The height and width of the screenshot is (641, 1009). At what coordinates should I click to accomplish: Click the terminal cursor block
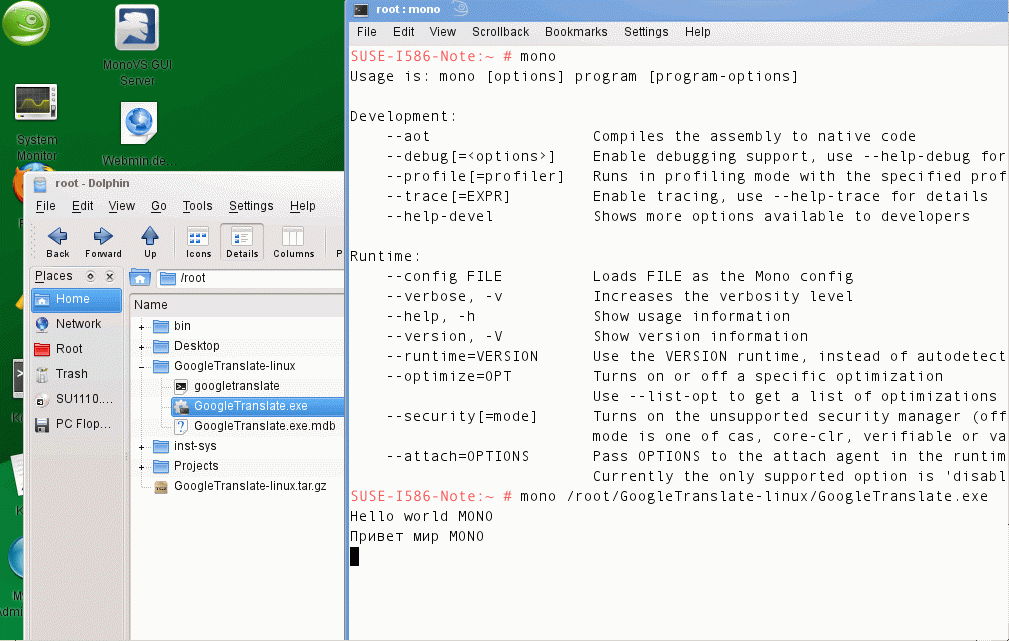pos(355,557)
